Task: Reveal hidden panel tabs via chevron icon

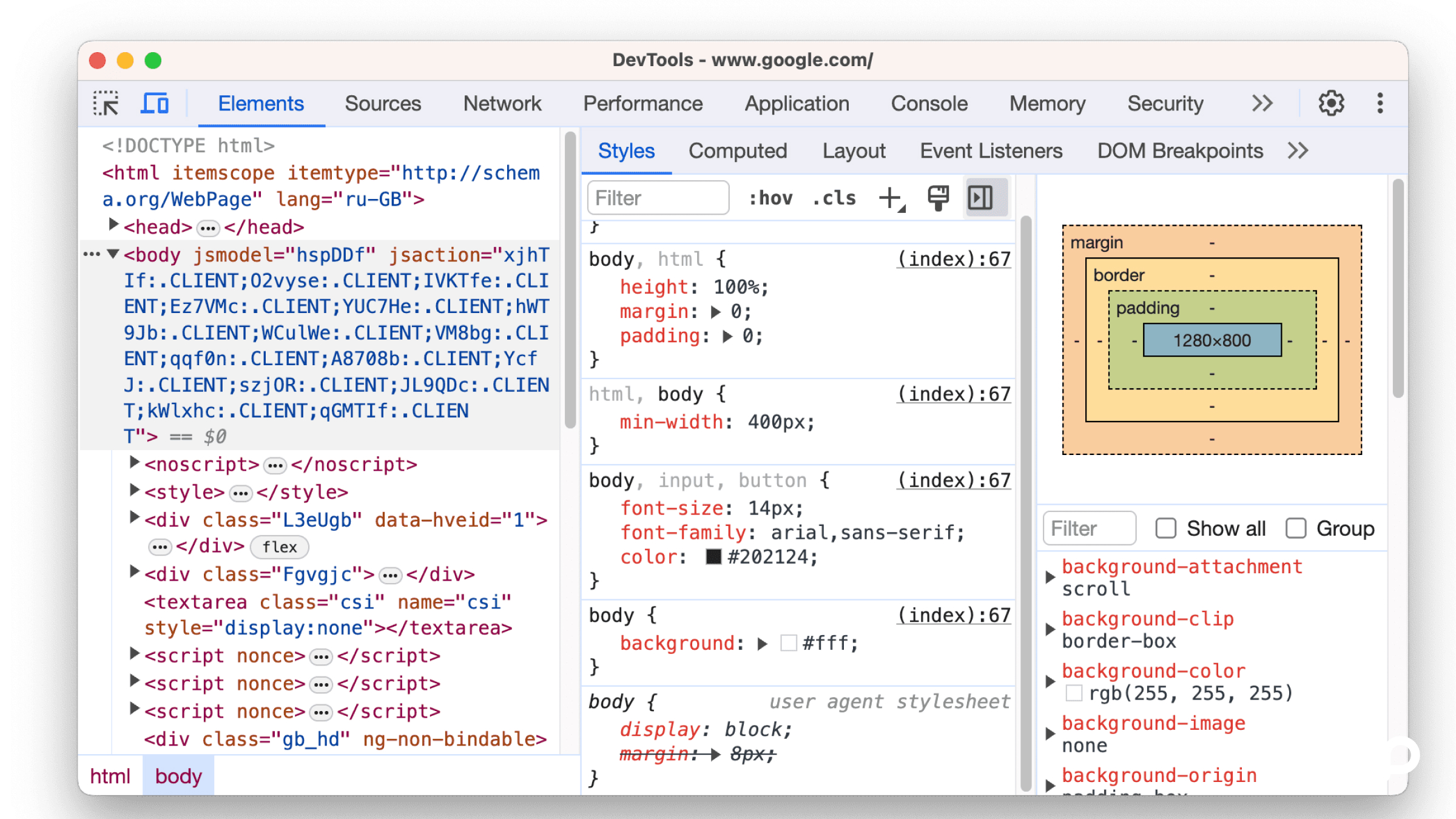Action: point(1262,103)
